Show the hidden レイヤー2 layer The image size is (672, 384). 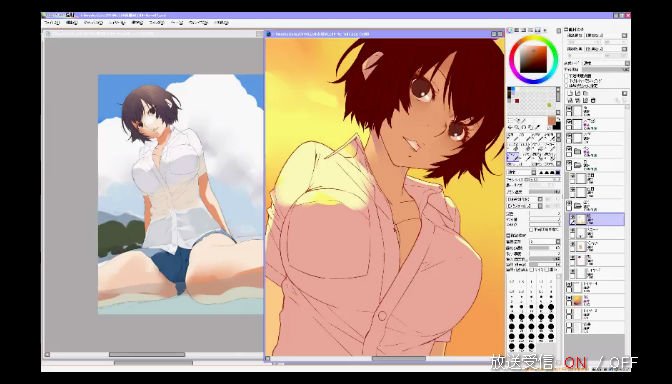pos(569,312)
